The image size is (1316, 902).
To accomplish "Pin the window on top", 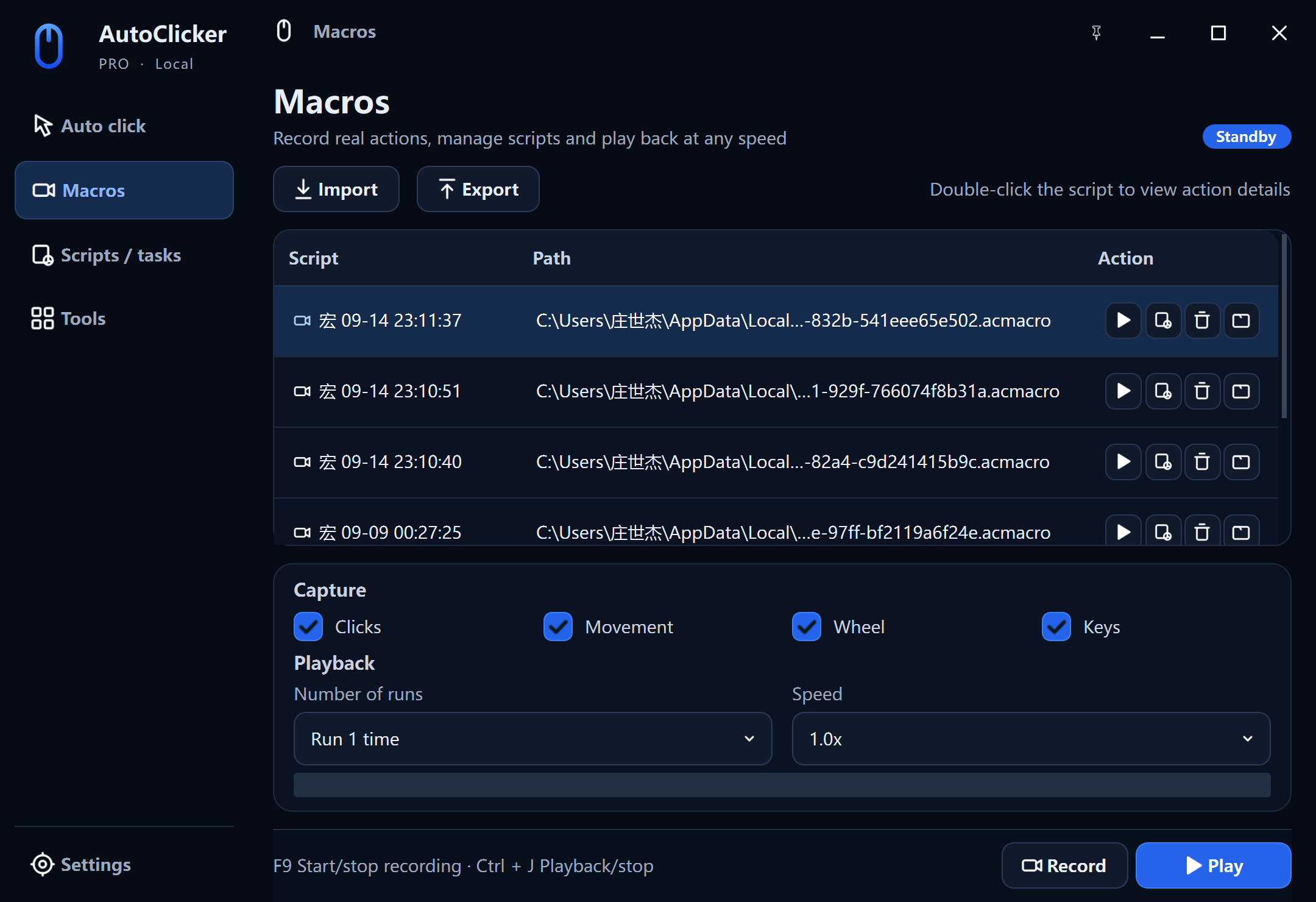I will [1096, 33].
